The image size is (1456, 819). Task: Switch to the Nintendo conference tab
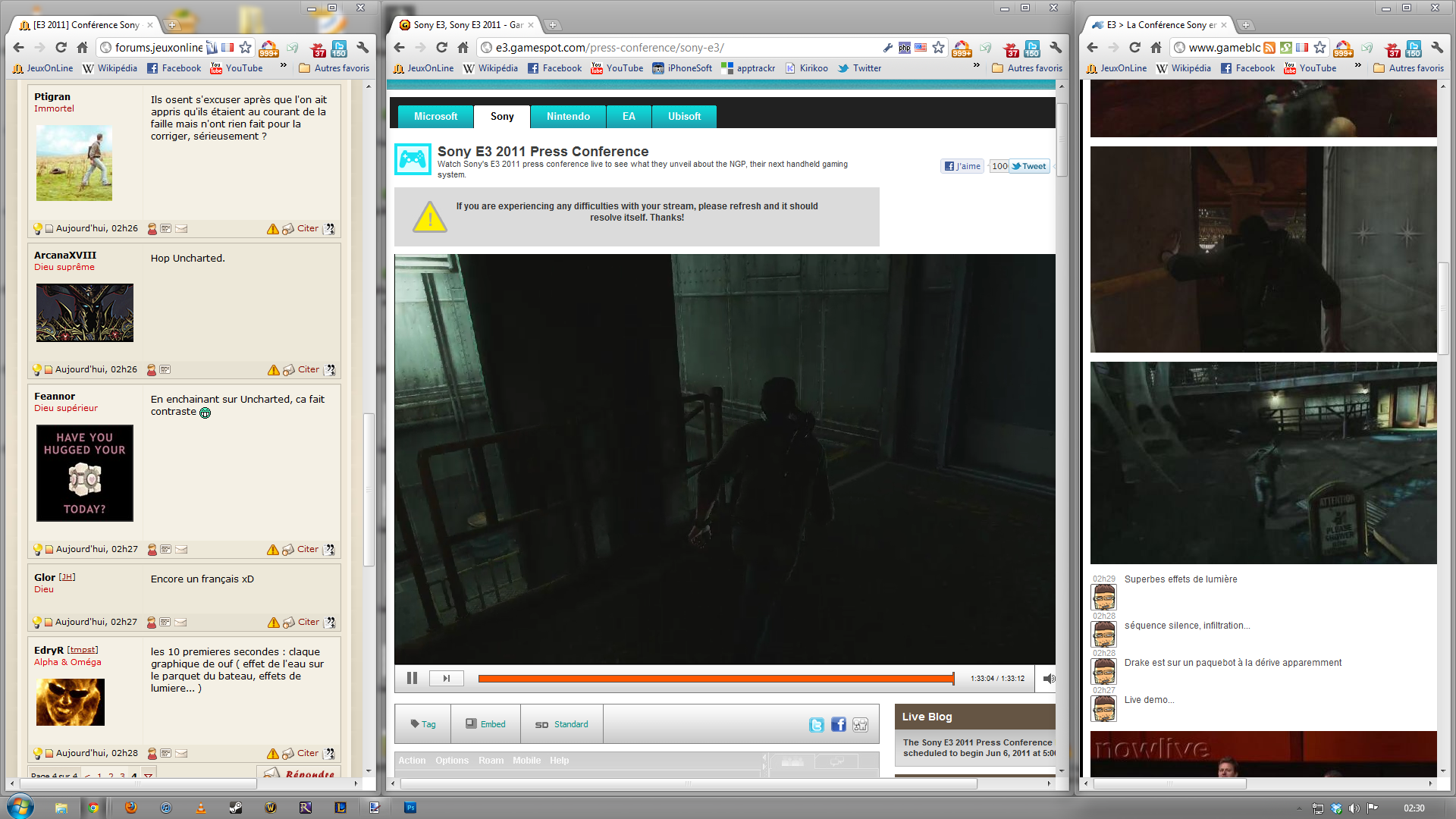pos(568,116)
